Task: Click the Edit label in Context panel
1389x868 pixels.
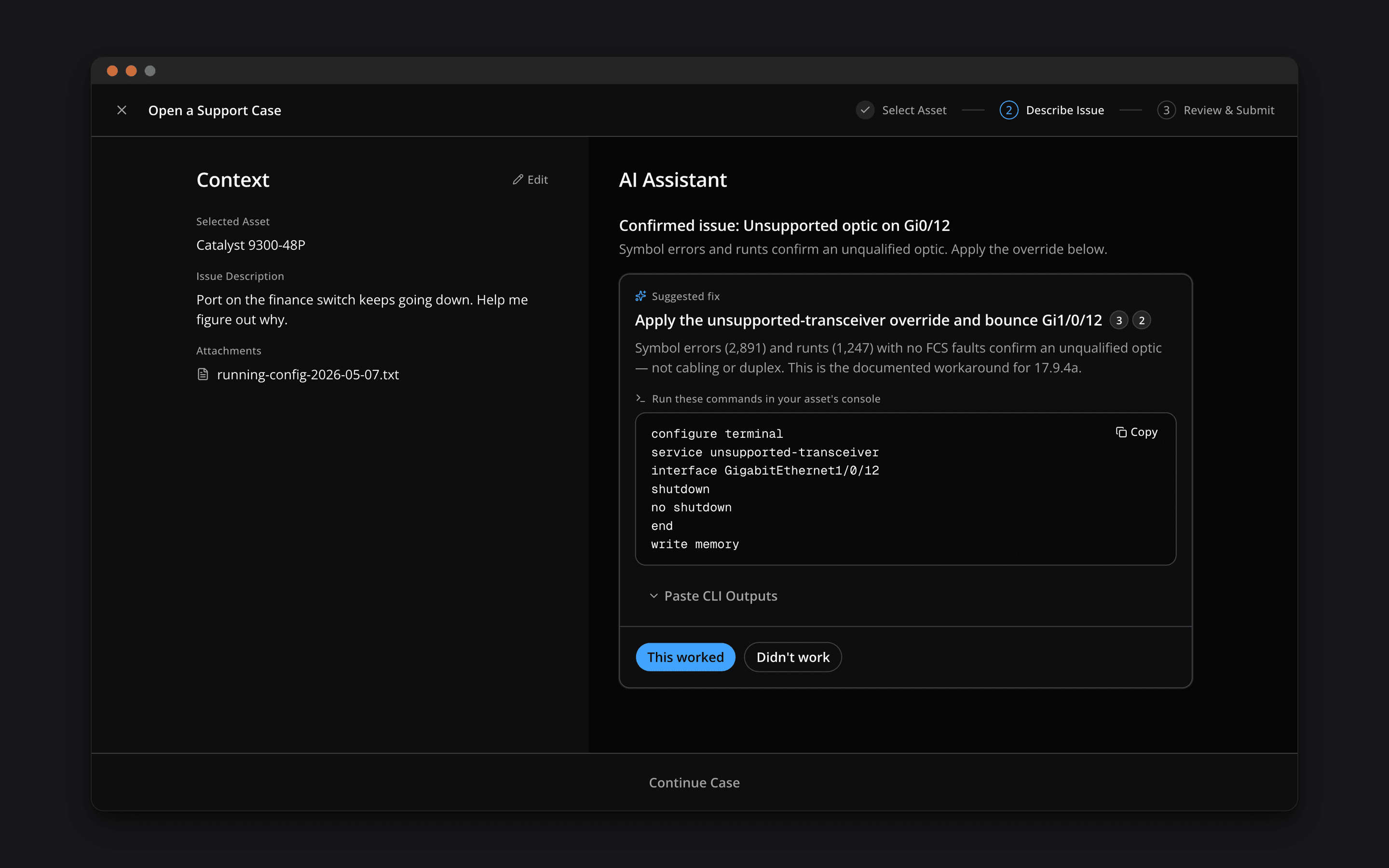Action: [x=538, y=180]
